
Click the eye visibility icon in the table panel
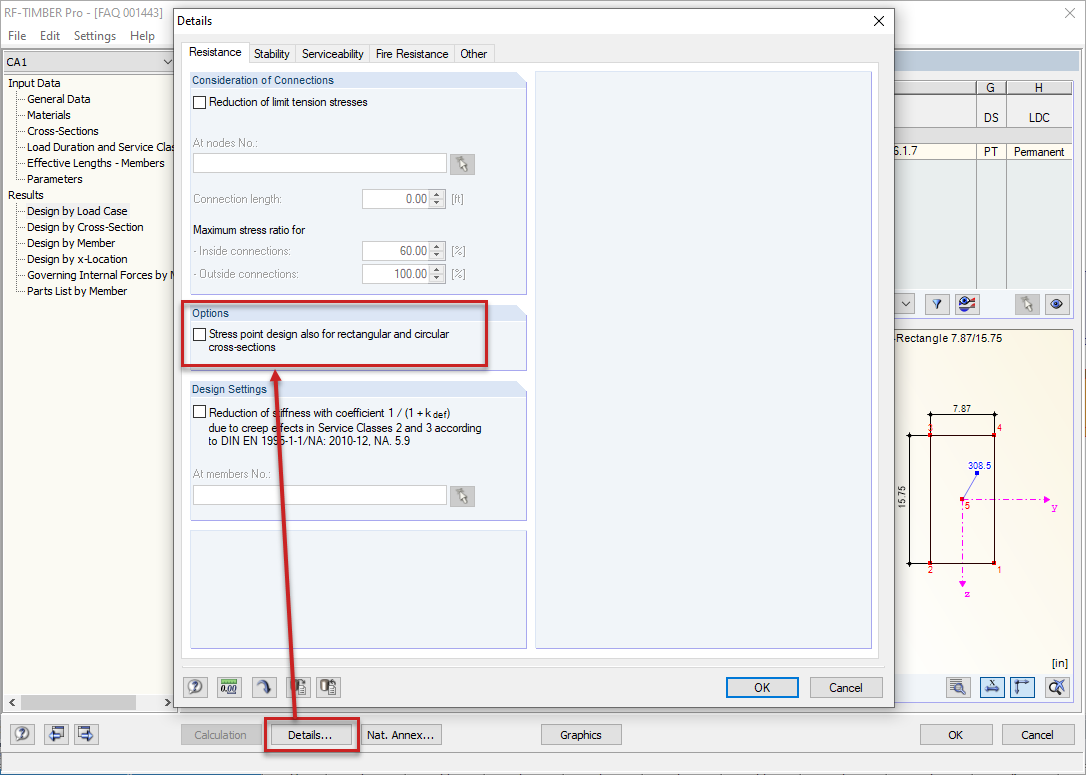[x=1057, y=303]
